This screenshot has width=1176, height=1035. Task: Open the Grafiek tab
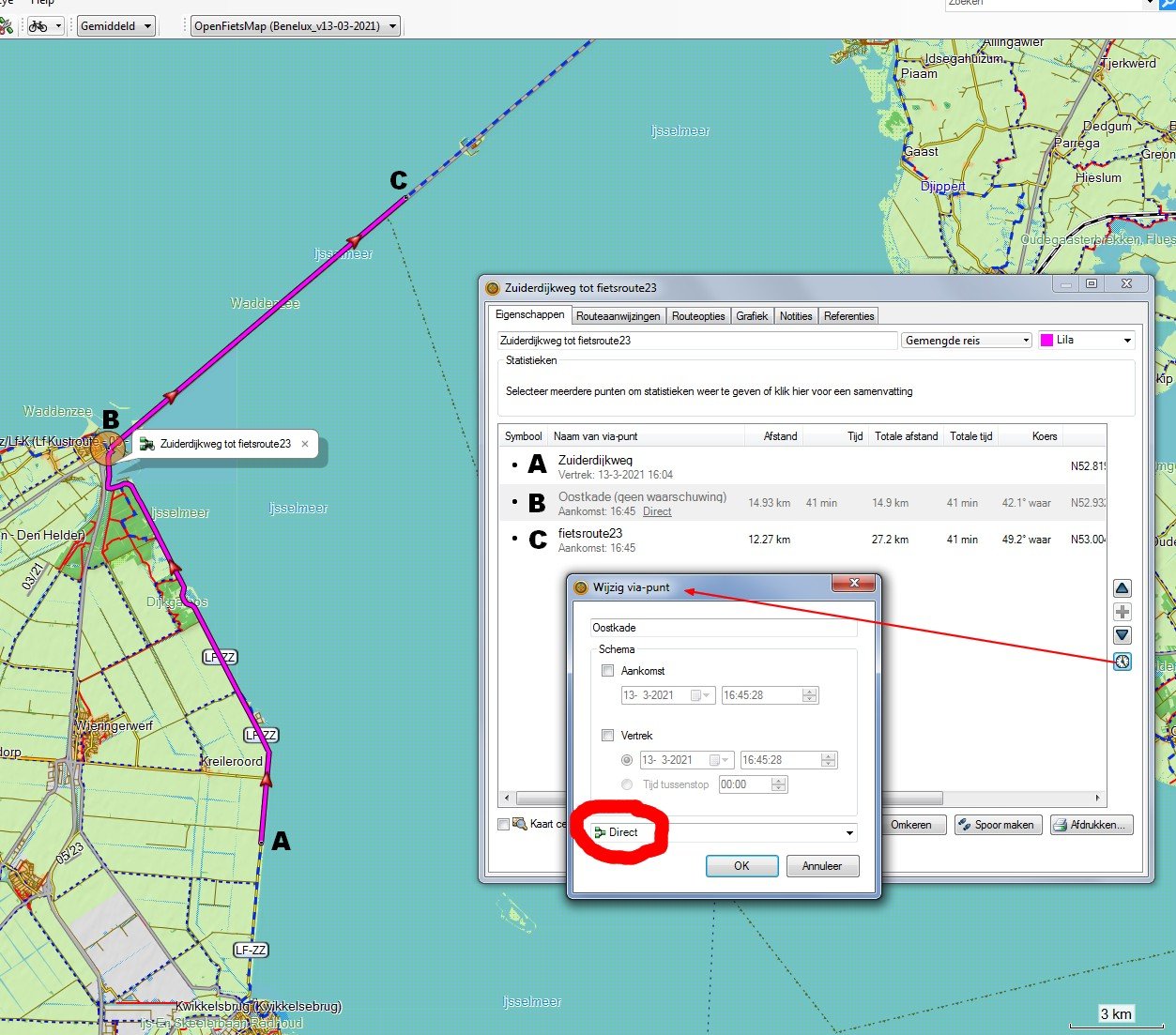(x=751, y=316)
